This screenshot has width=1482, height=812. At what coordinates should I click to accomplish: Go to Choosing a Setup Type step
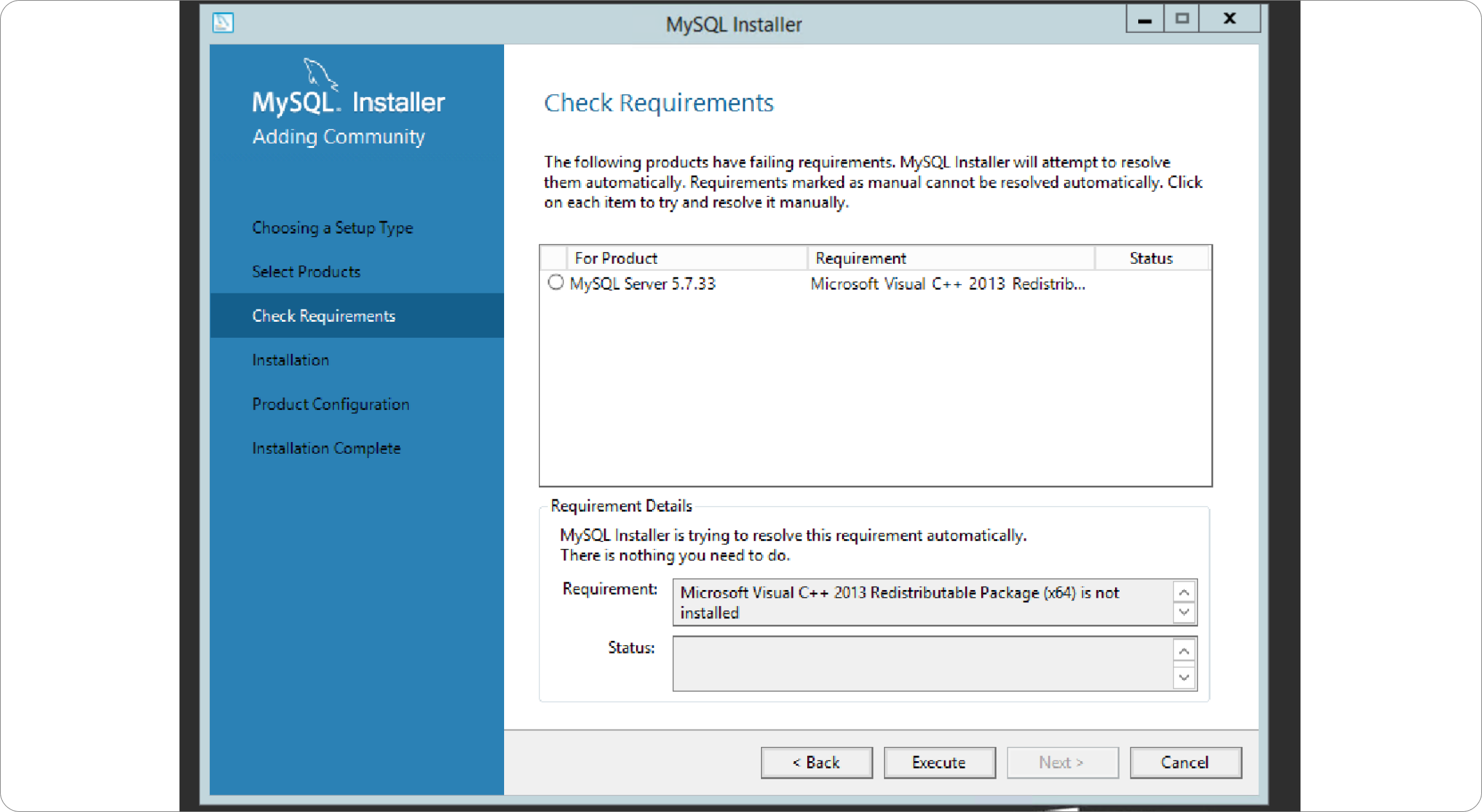[332, 228]
